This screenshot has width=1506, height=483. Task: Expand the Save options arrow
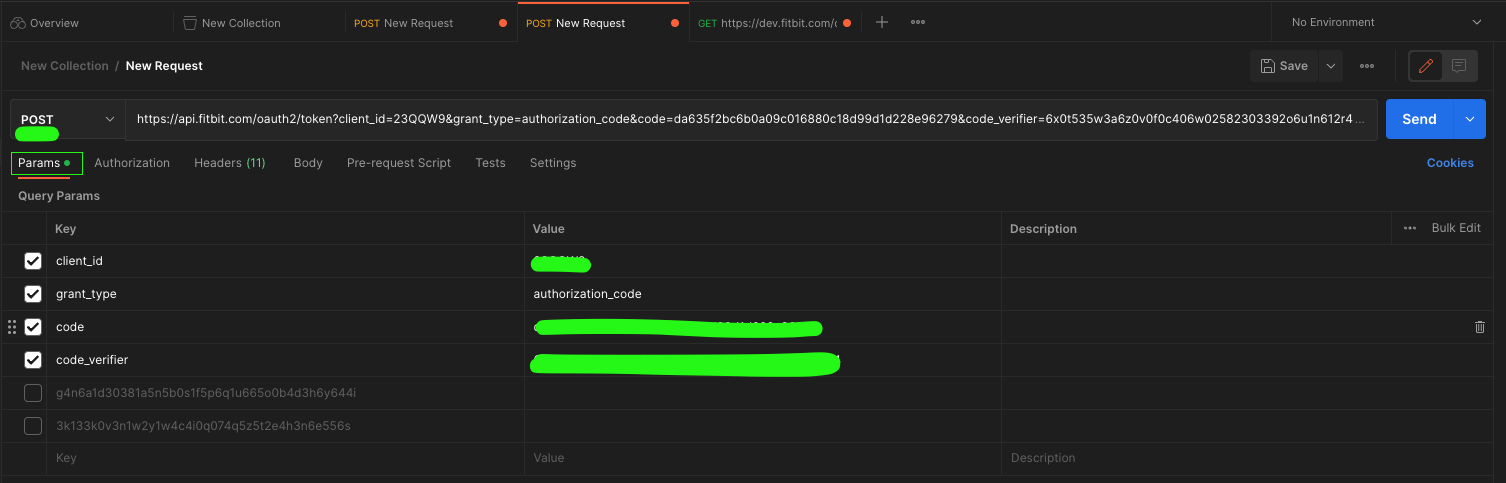(1330, 66)
